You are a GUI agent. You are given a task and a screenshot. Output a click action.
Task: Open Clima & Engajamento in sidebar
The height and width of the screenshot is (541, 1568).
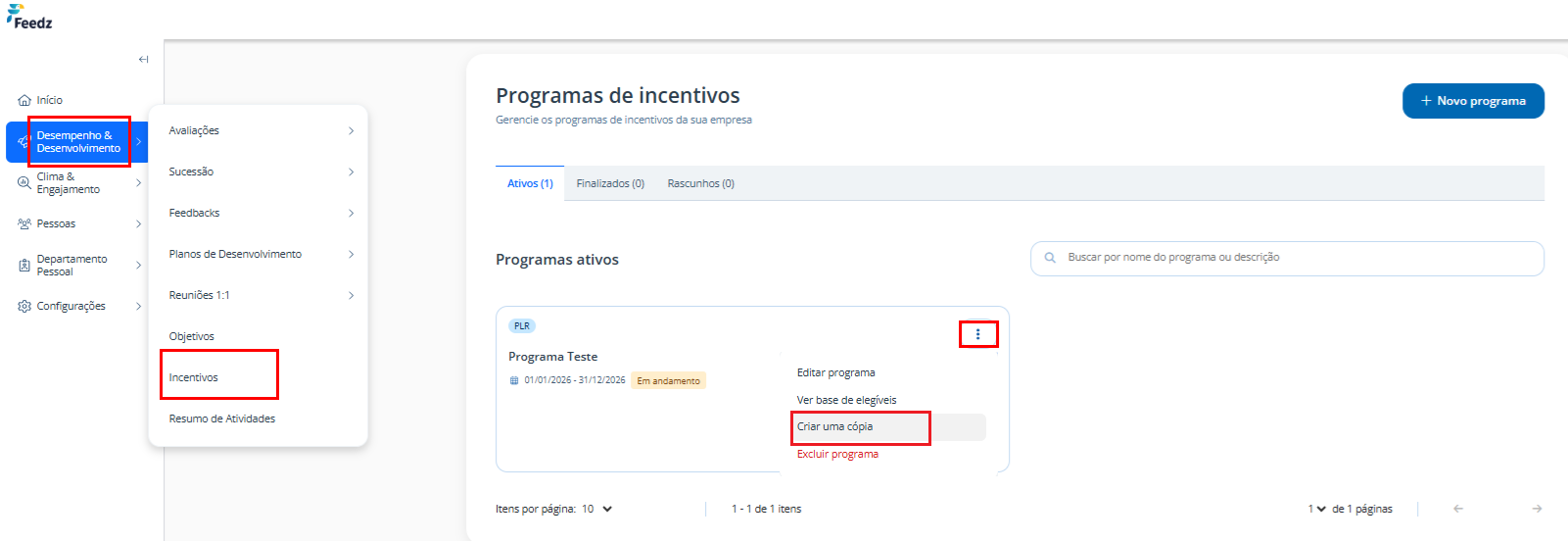pos(68,183)
